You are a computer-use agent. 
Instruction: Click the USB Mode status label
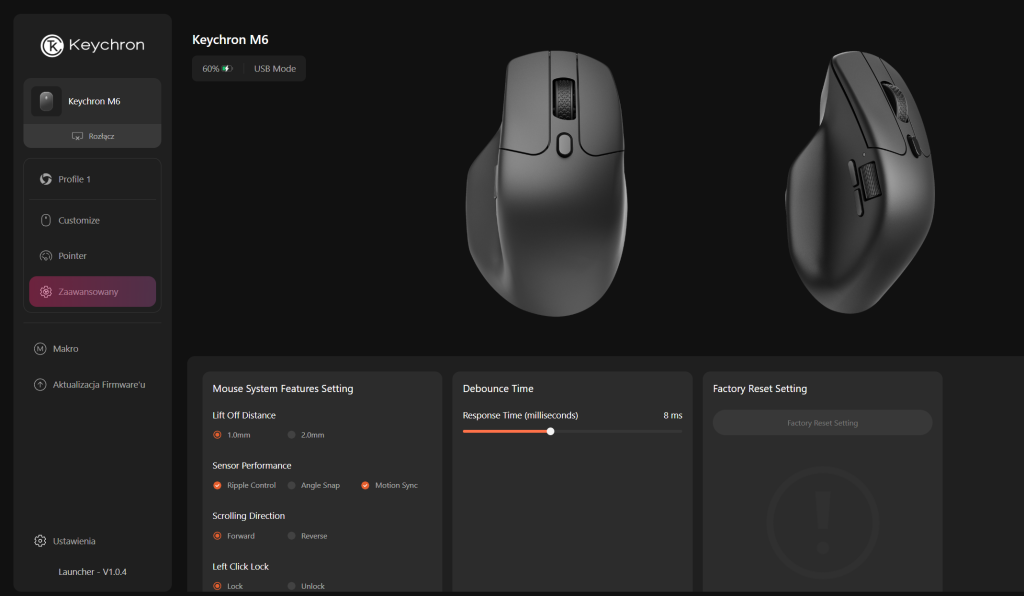coord(275,69)
